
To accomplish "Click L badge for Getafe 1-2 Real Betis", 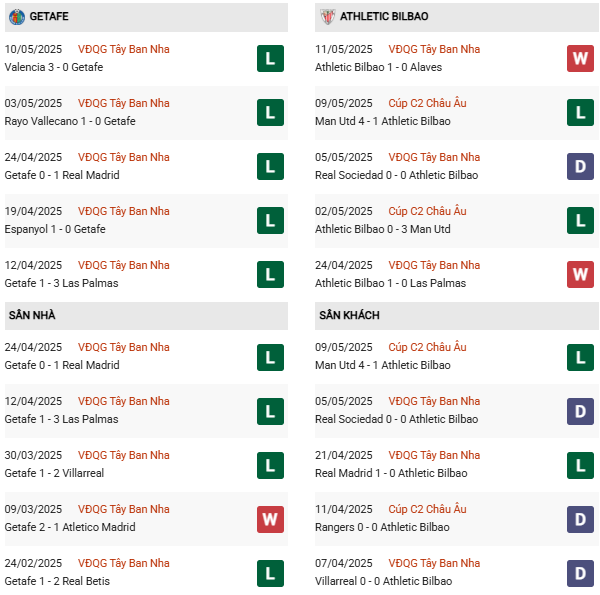I will (x=270, y=573).
